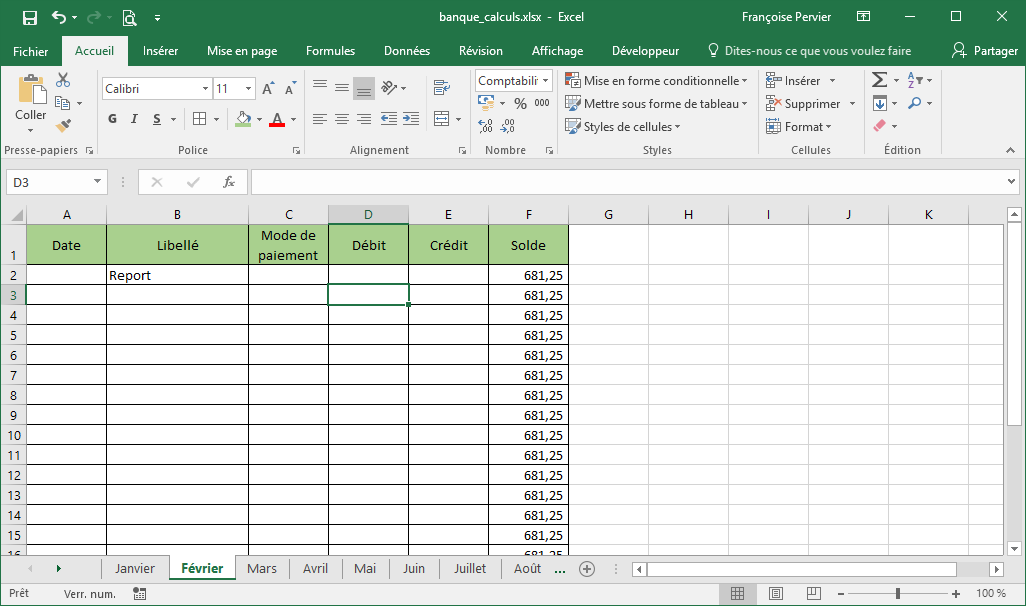
Task: Toggle bold formatting (G)
Action: tap(112, 119)
